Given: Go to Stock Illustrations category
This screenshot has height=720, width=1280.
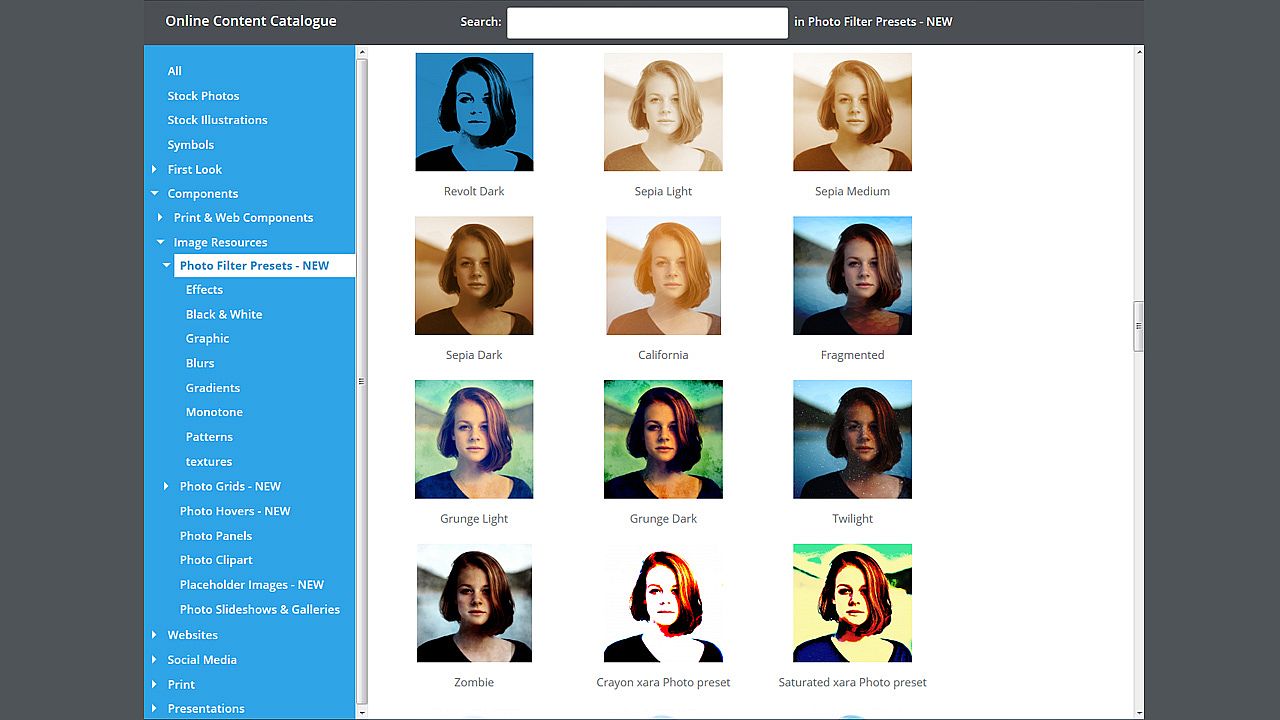Looking at the screenshot, I should (217, 120).
